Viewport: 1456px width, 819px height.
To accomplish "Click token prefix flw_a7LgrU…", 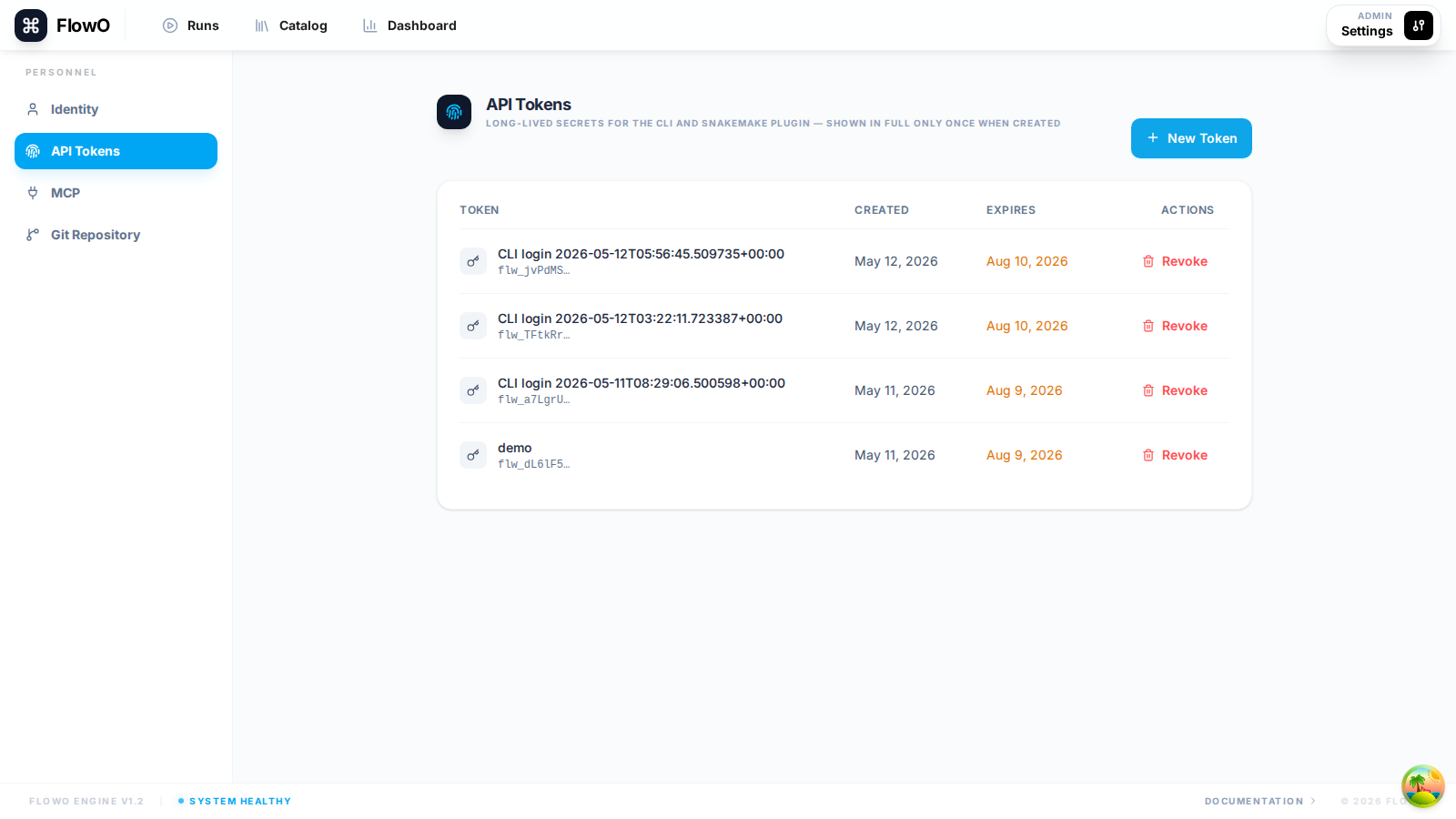I will pyautogui.click(x=534, y=399).
